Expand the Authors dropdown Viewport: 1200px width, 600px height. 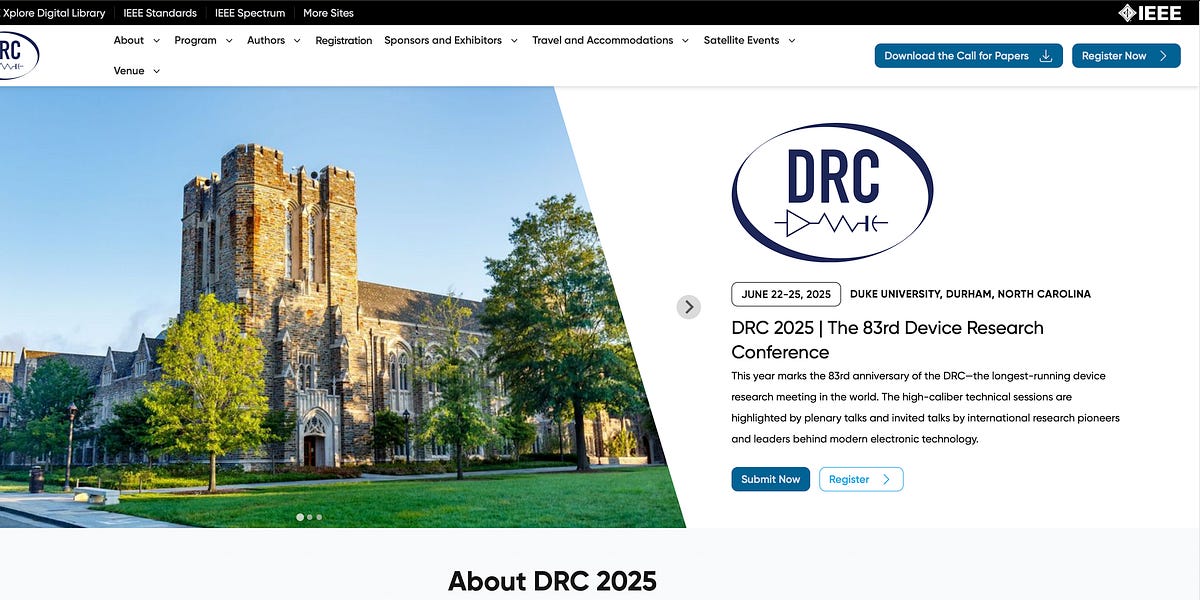pyautogui.click(x=265, y=40)
